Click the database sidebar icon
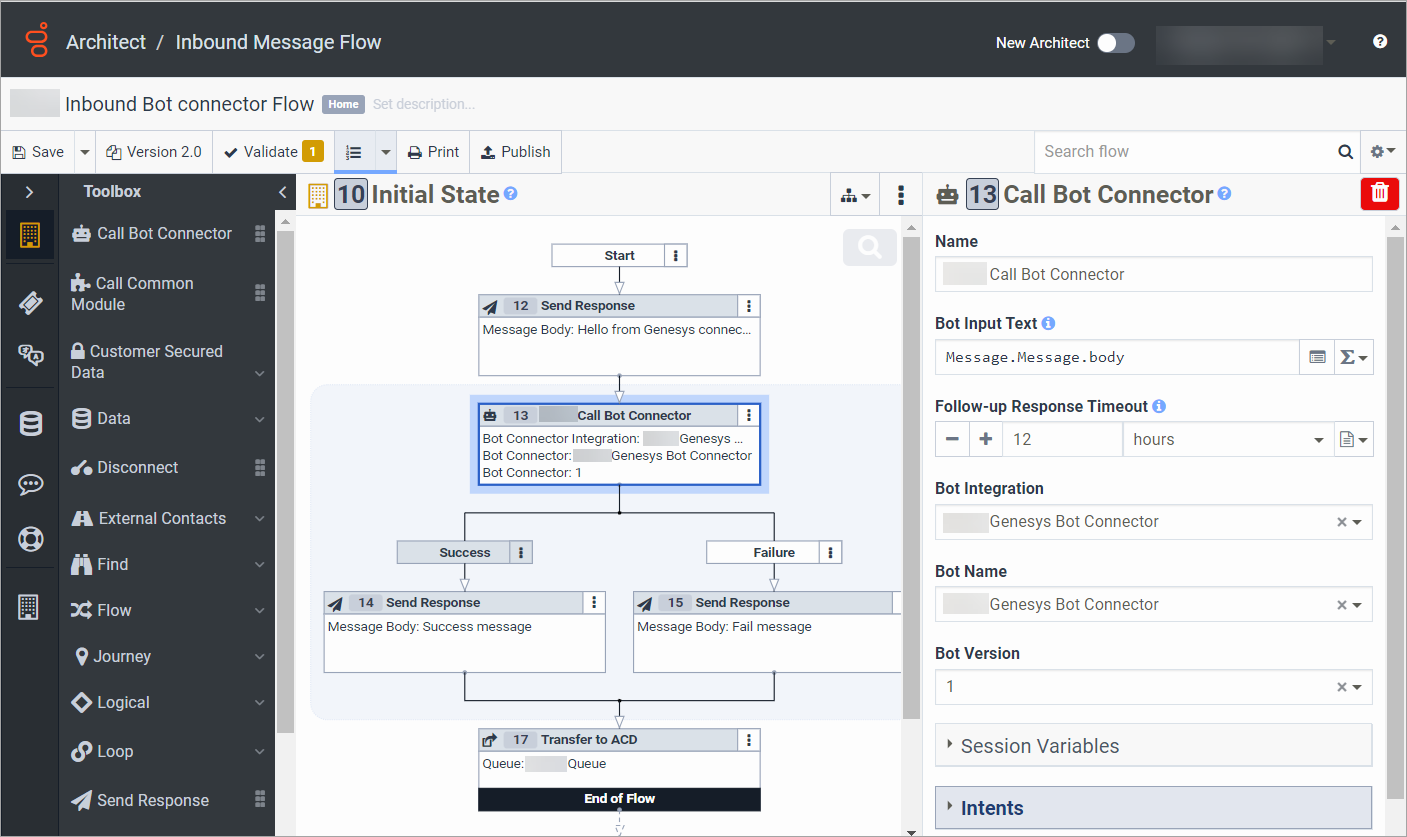1407x837 pixels. pyautogui.click(x=30, y=424)
